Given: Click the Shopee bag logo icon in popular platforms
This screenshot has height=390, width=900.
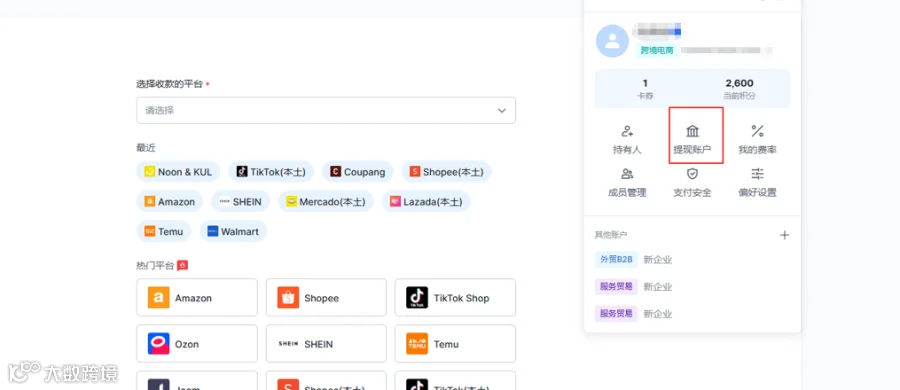Looking at the screenshot, I should pyautogui.click(x=288, y=298).
